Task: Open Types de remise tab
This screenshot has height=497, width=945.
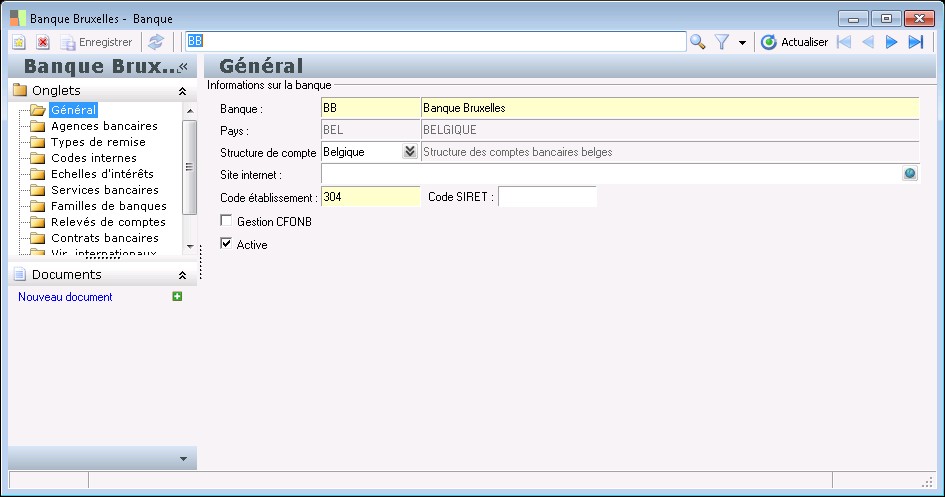Action: tap(98, 142)
